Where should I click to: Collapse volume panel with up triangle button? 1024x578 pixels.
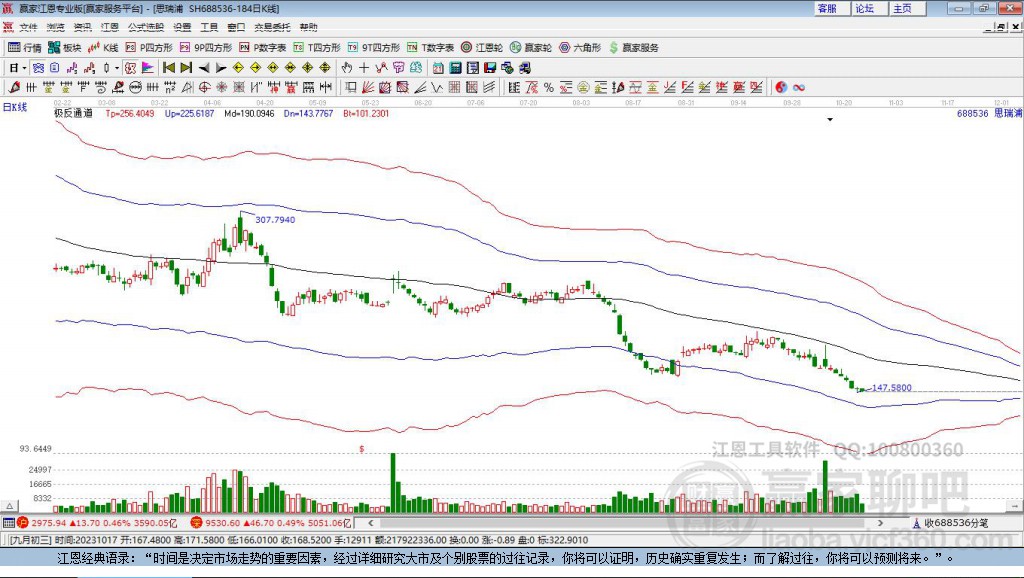coord(10,506)
